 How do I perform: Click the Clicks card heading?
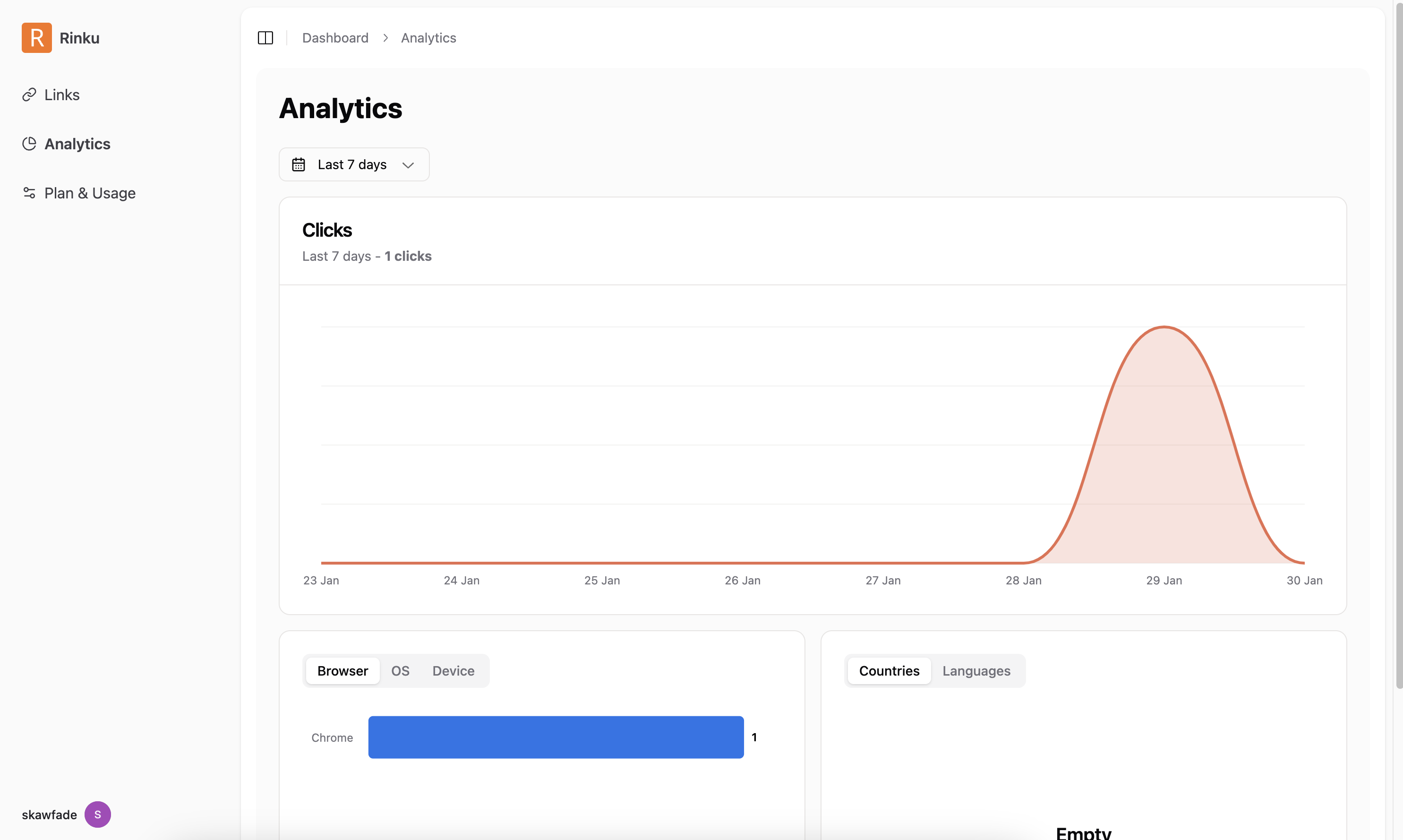[x=327, y=231]
